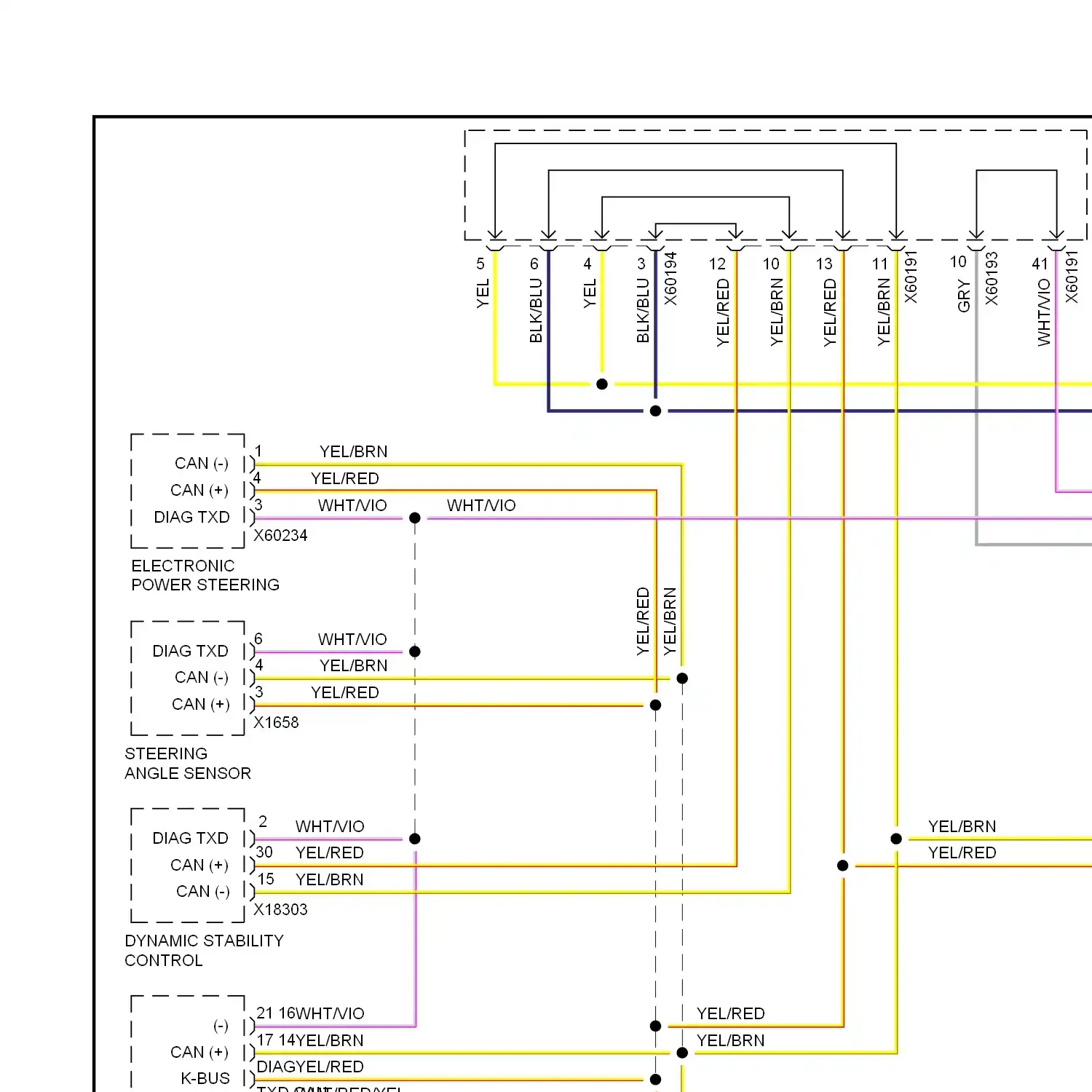Click CAN (-) in the Dynamic Stability Control box
Image resolution: width=1092 pixels, height=1092 pixels.
tap(203, 891)
